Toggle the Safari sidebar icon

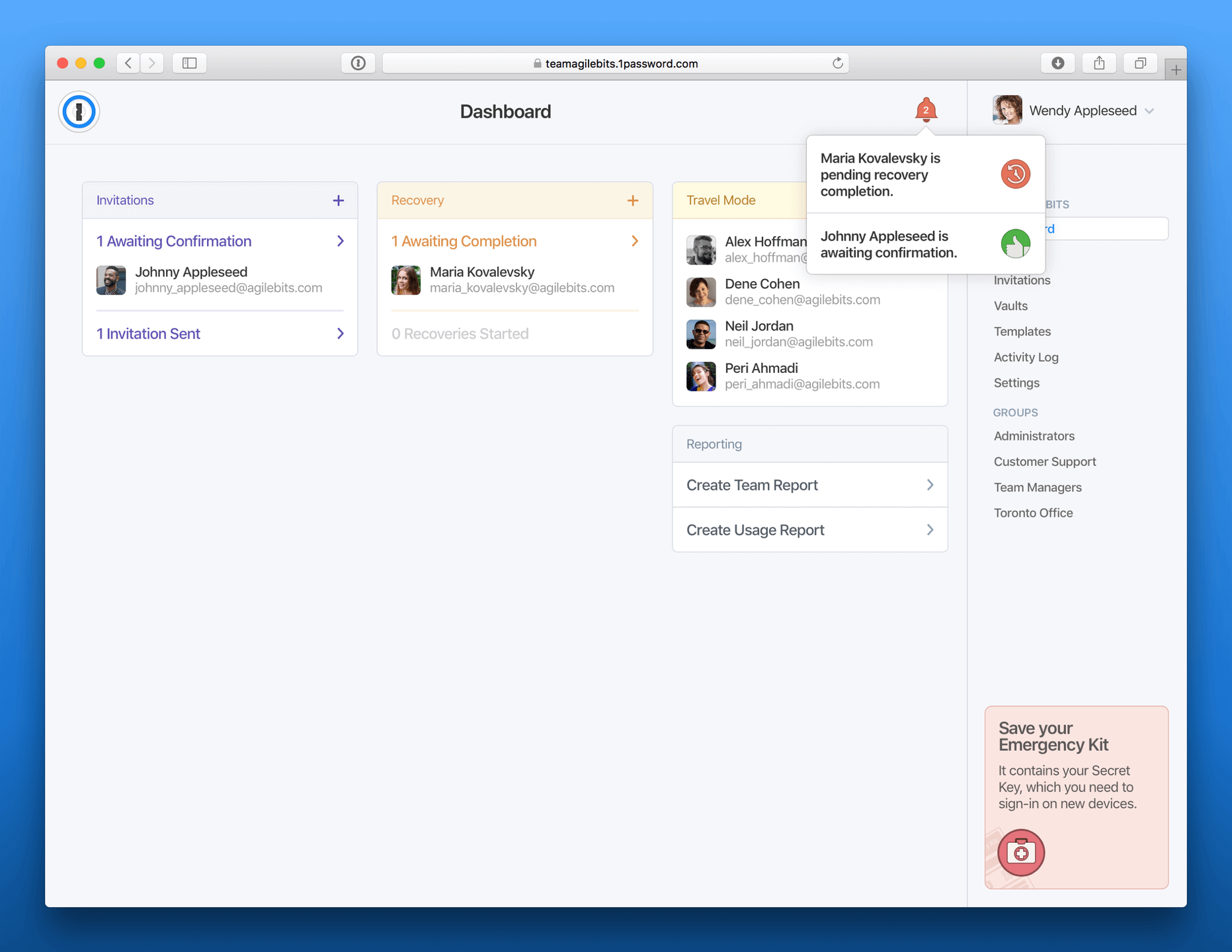(x=189, y=63)
